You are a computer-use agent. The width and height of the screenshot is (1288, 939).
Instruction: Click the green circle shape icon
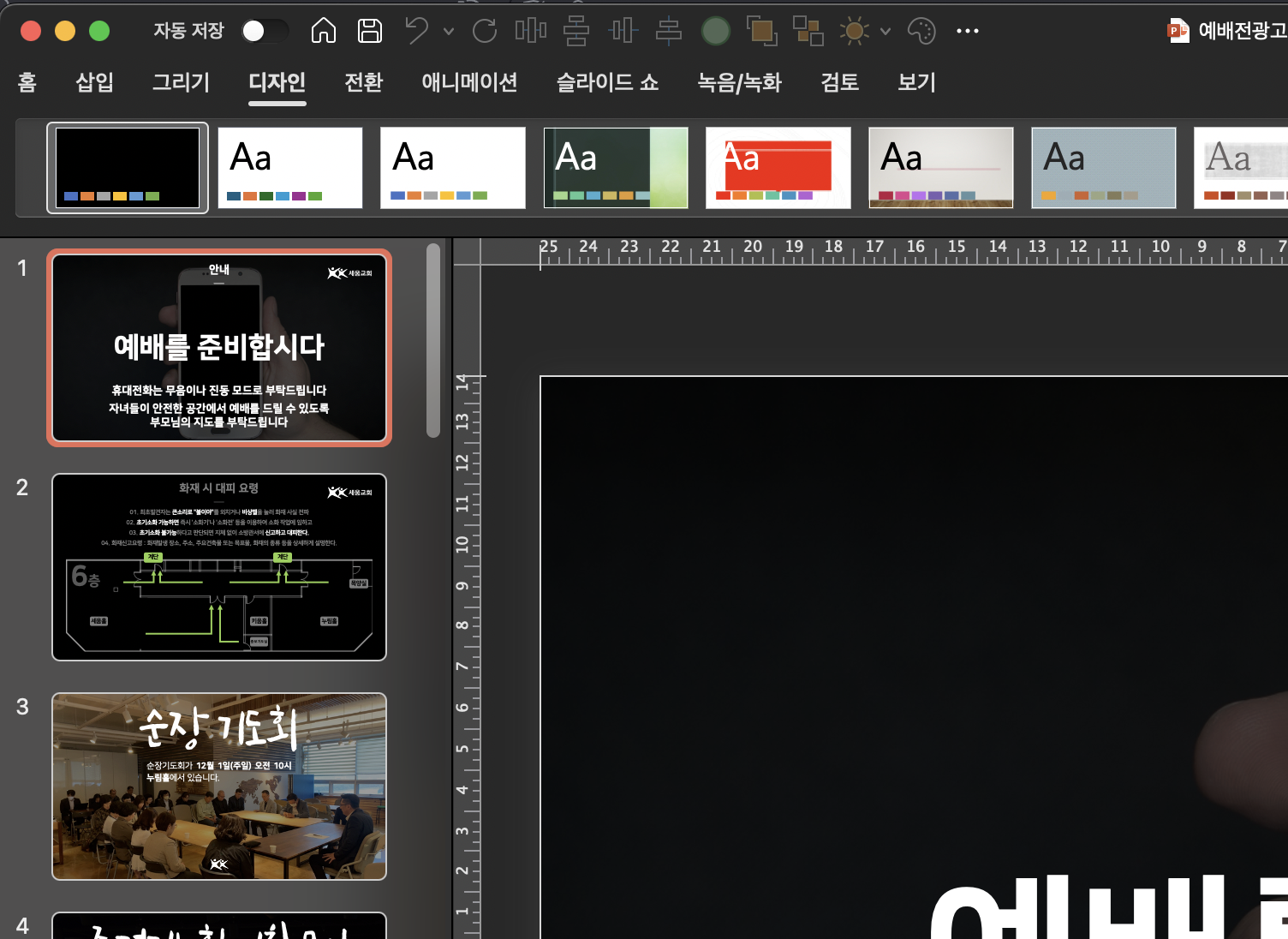tap(716, 31)
